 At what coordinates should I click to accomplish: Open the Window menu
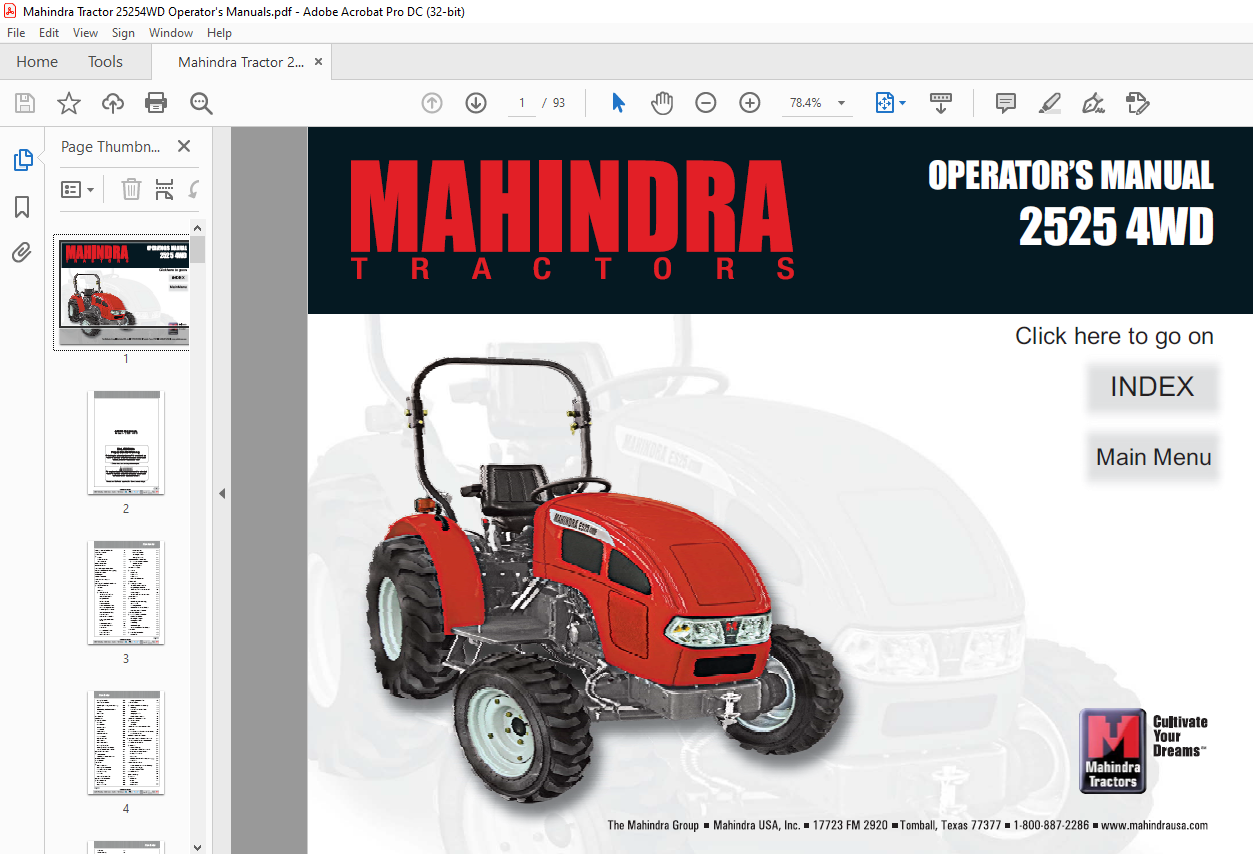[171, 33]
